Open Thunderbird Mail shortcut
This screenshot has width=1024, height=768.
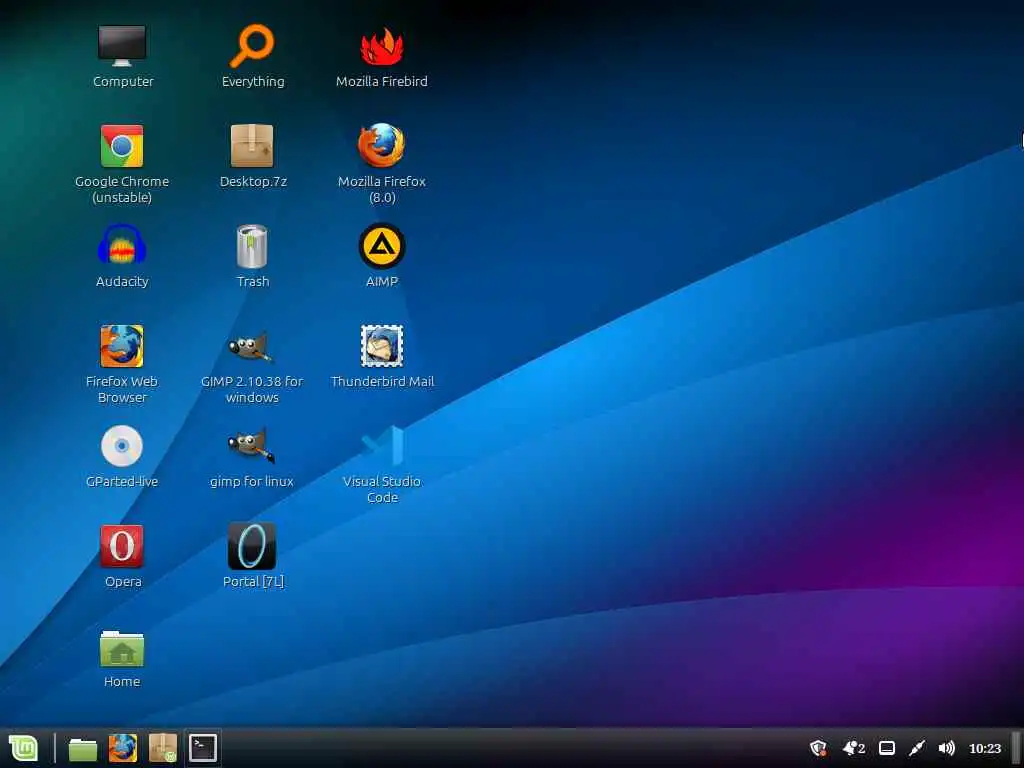coord(382,346)
